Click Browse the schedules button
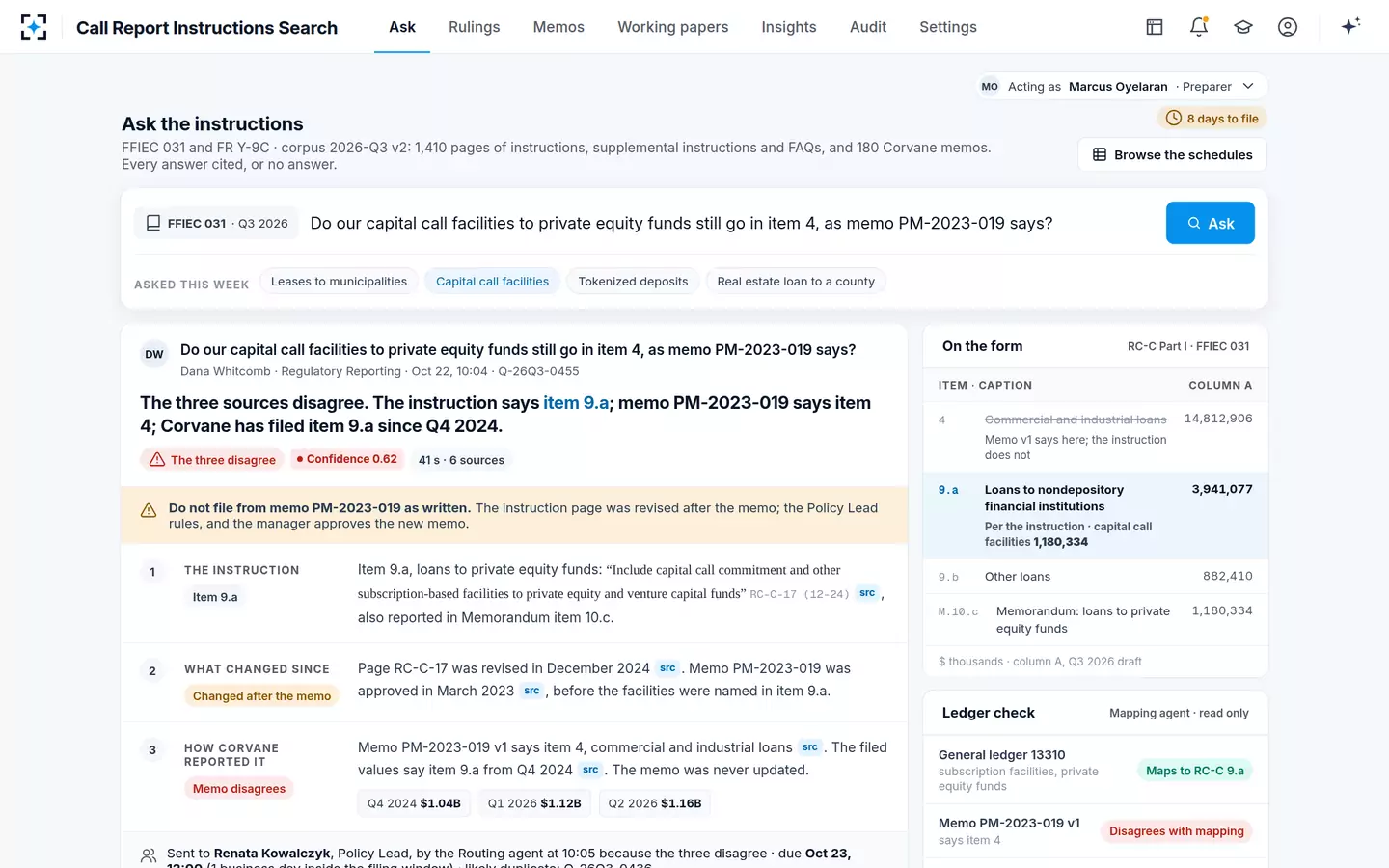The height and width of the screenshot is (868, 1389). (1172, 154)
